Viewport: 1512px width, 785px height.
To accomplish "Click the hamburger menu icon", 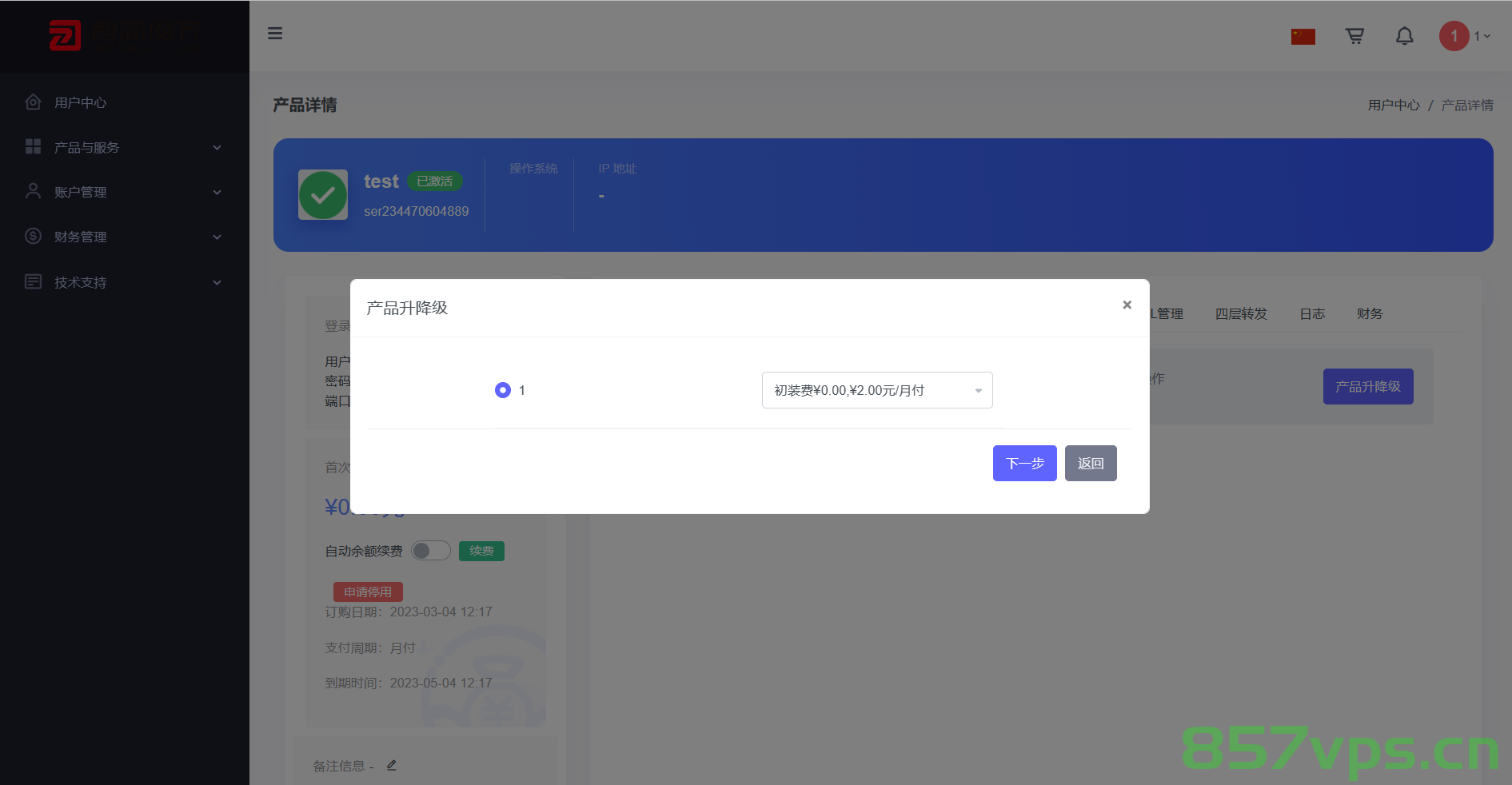I will pos(275,34).
